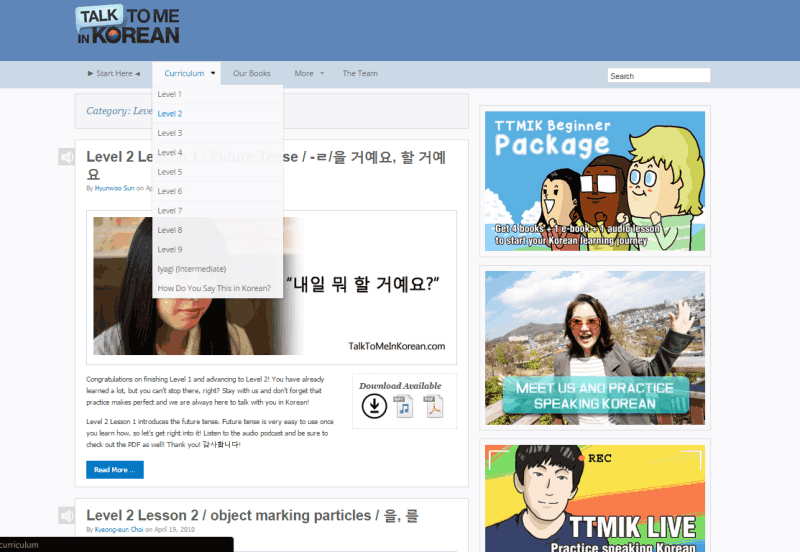Click the Download Available heading
This screenshot has height=552, width=800.
click(x=400, y=386)
